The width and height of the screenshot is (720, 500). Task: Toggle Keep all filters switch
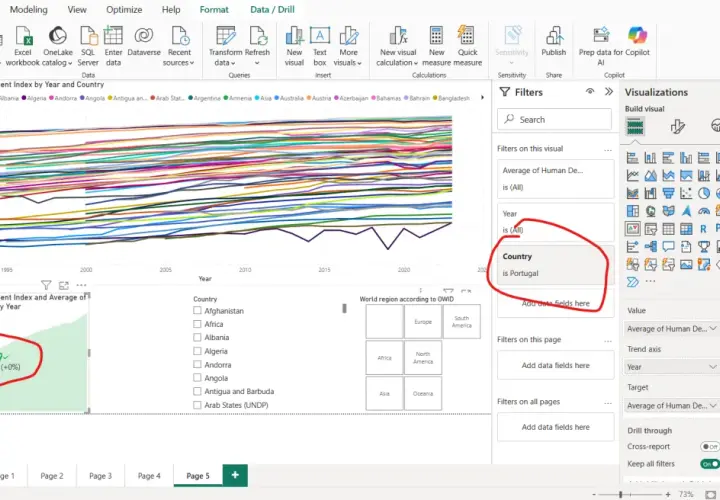(x=710, y=464)
